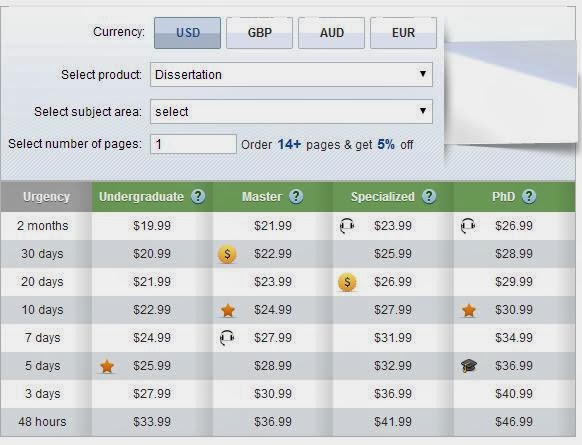Screen dimensions: 582x445
Task: Select the $25.99 Specialized 30 days price
Action: 393,254
